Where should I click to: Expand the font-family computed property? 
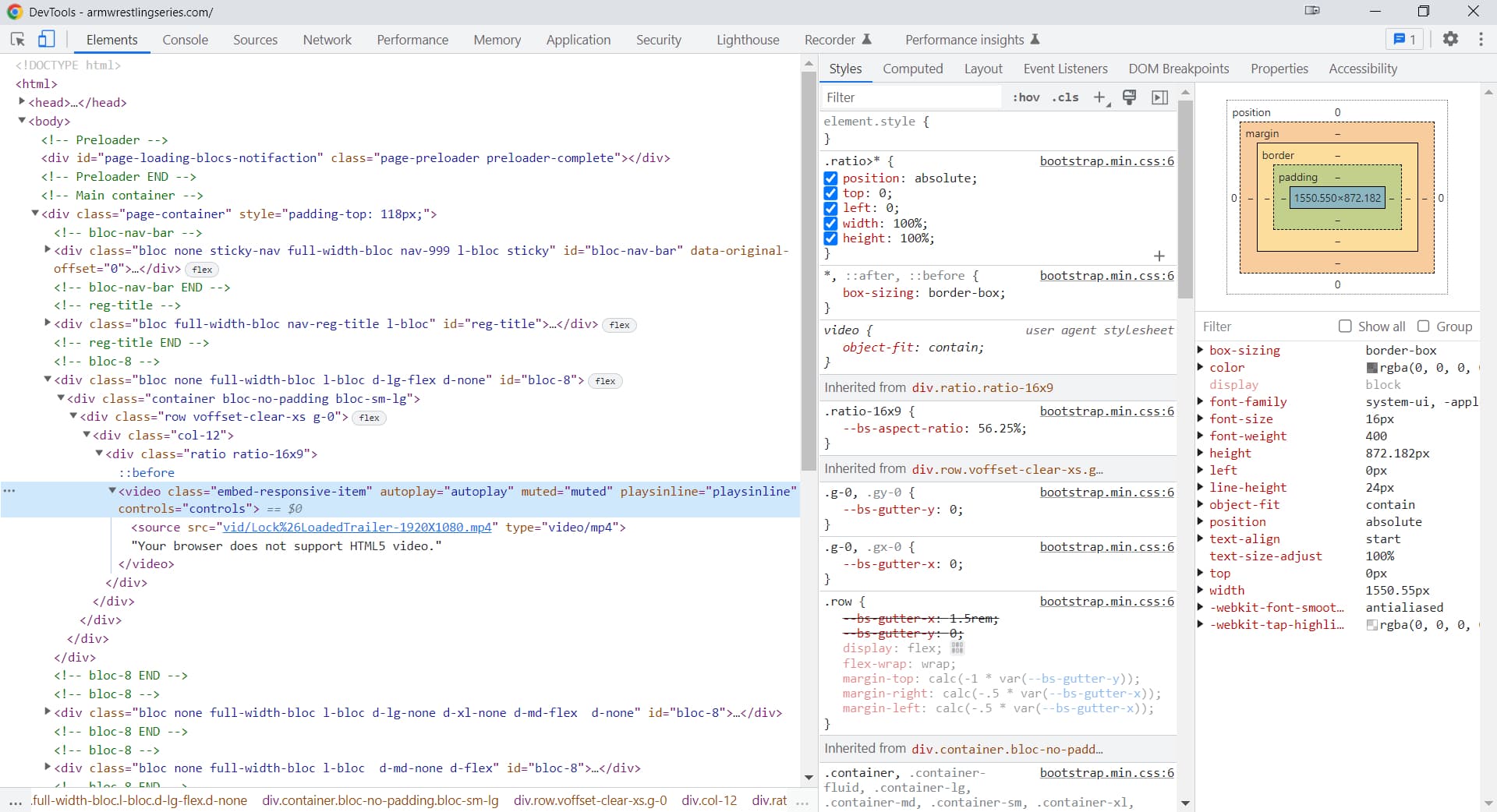[x=1201, y=402]
